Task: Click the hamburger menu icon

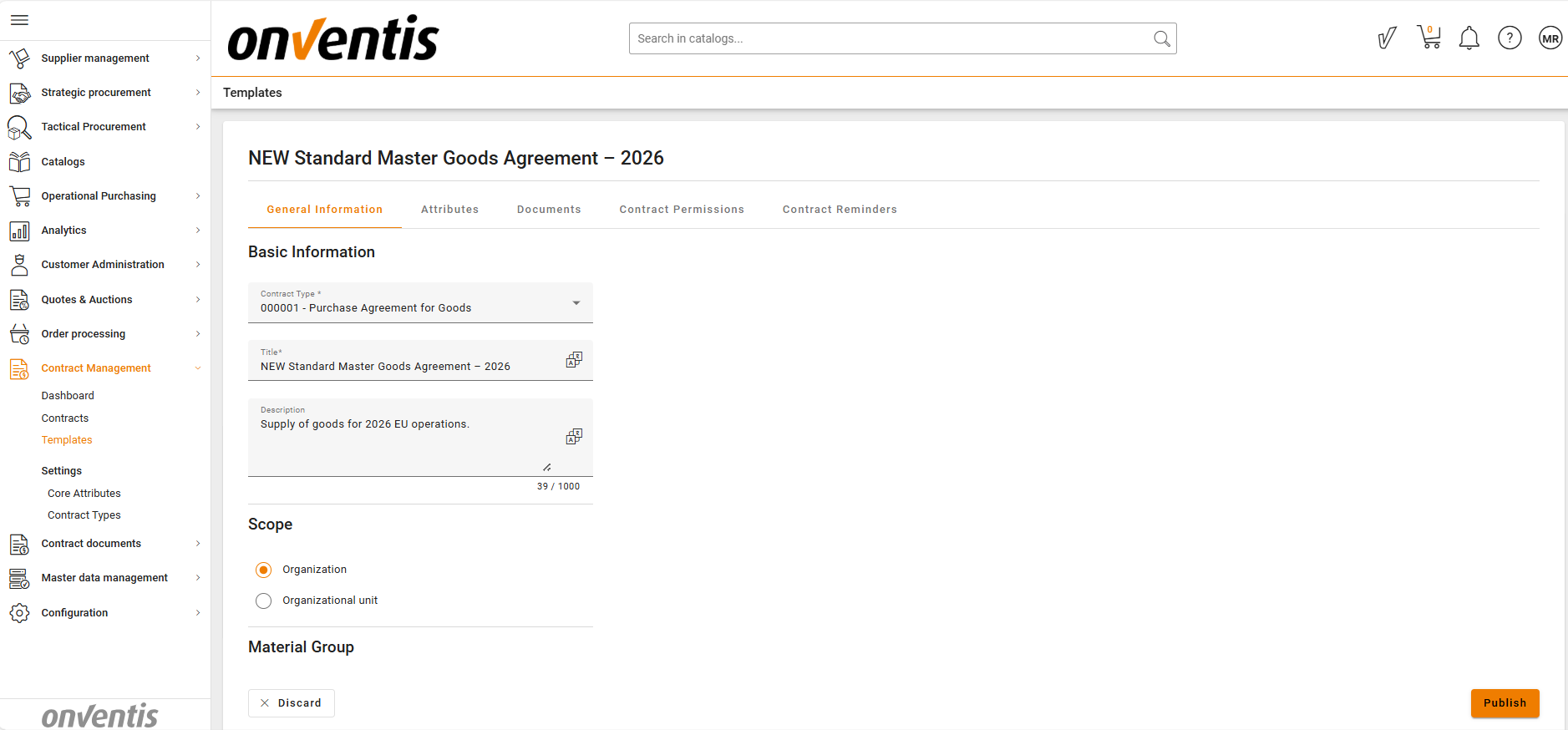Action: pyautogui.click(x=19, y=20)
